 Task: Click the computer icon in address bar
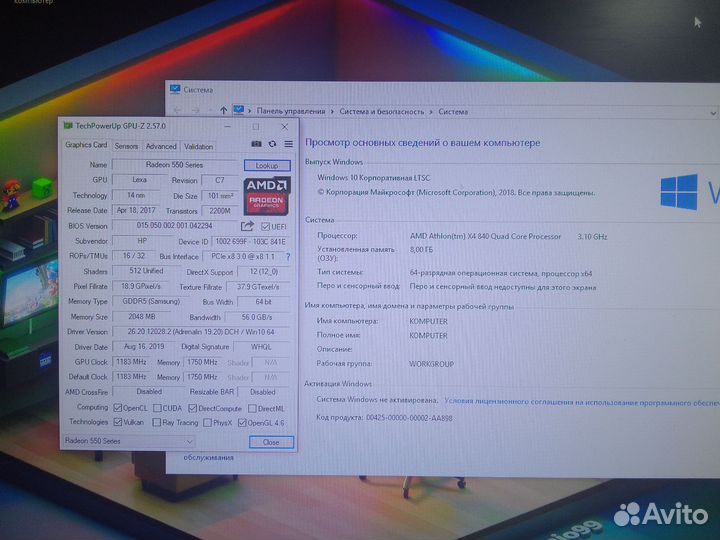(x=238, y=110)
